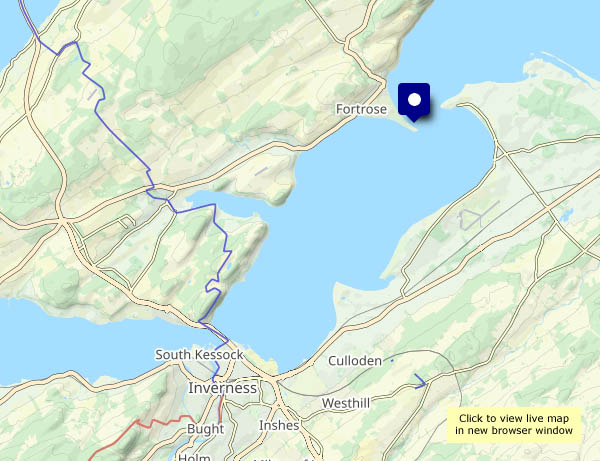Select the blue route crossing the Kessock bridge
Image resolution: width=600 pixels, height=461 pixels.
pyautogui.click(x=214, y=332)
